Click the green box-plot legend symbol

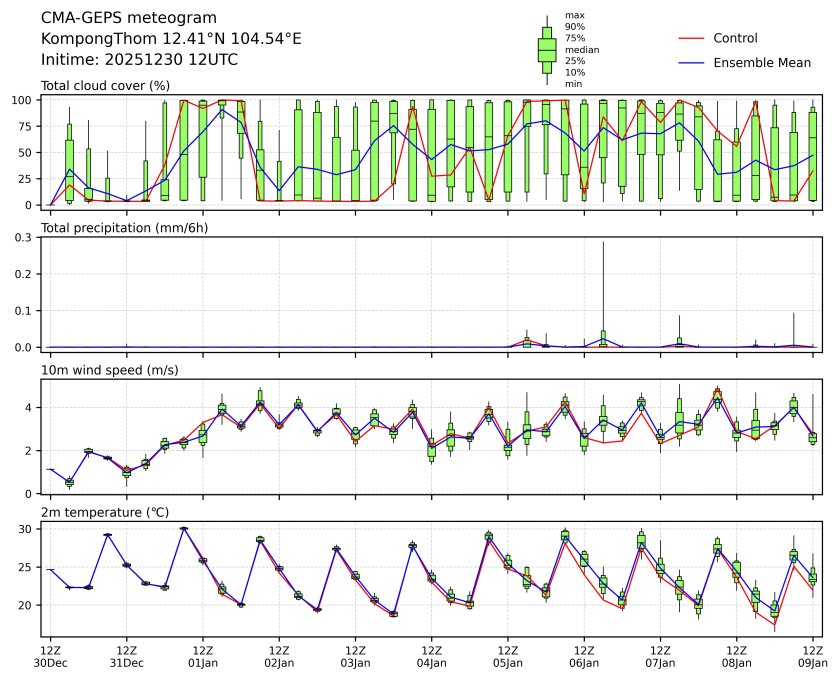[547, 50]
